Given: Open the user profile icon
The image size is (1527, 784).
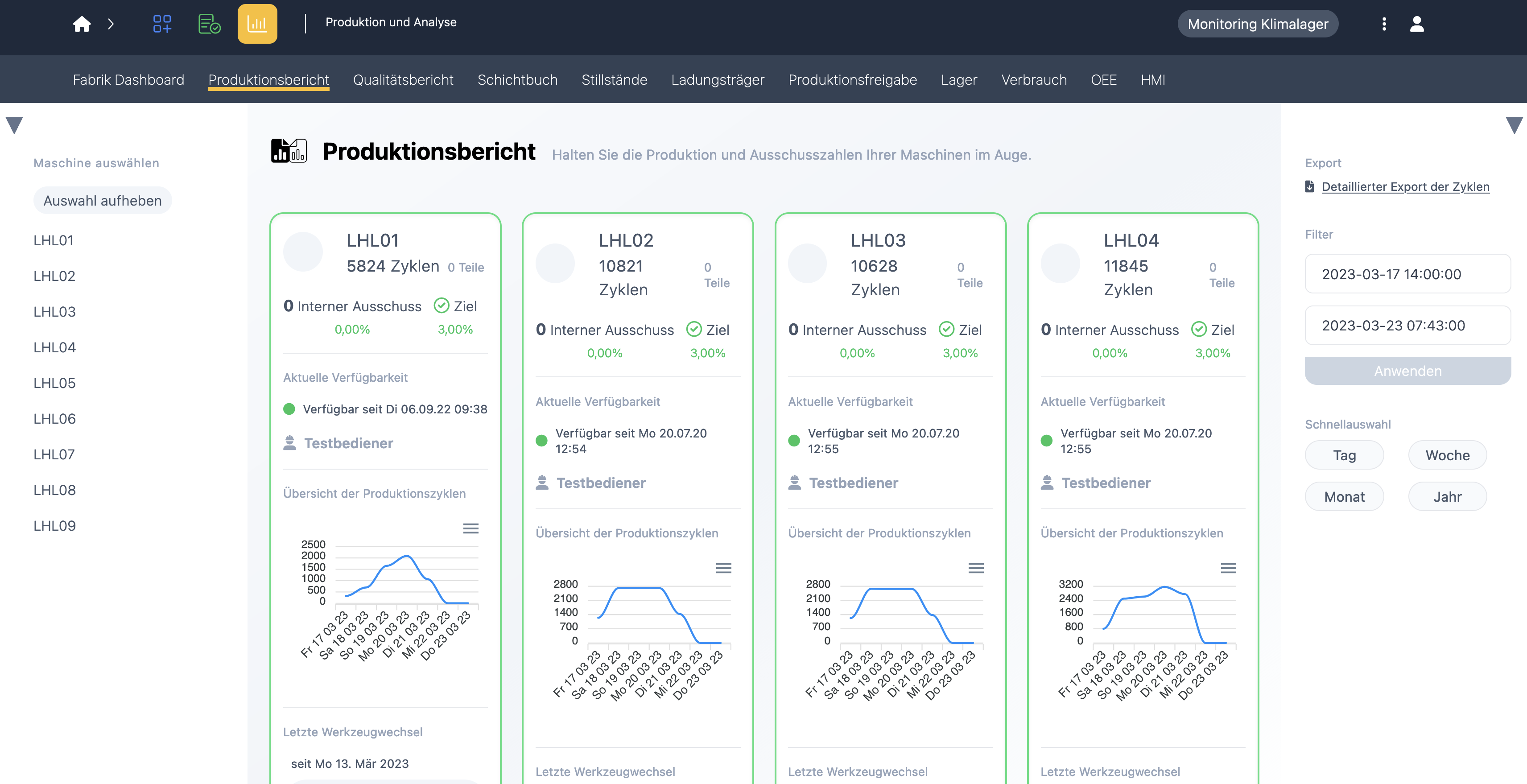Looking at the screenshot, I should (x=1417, y=24).
